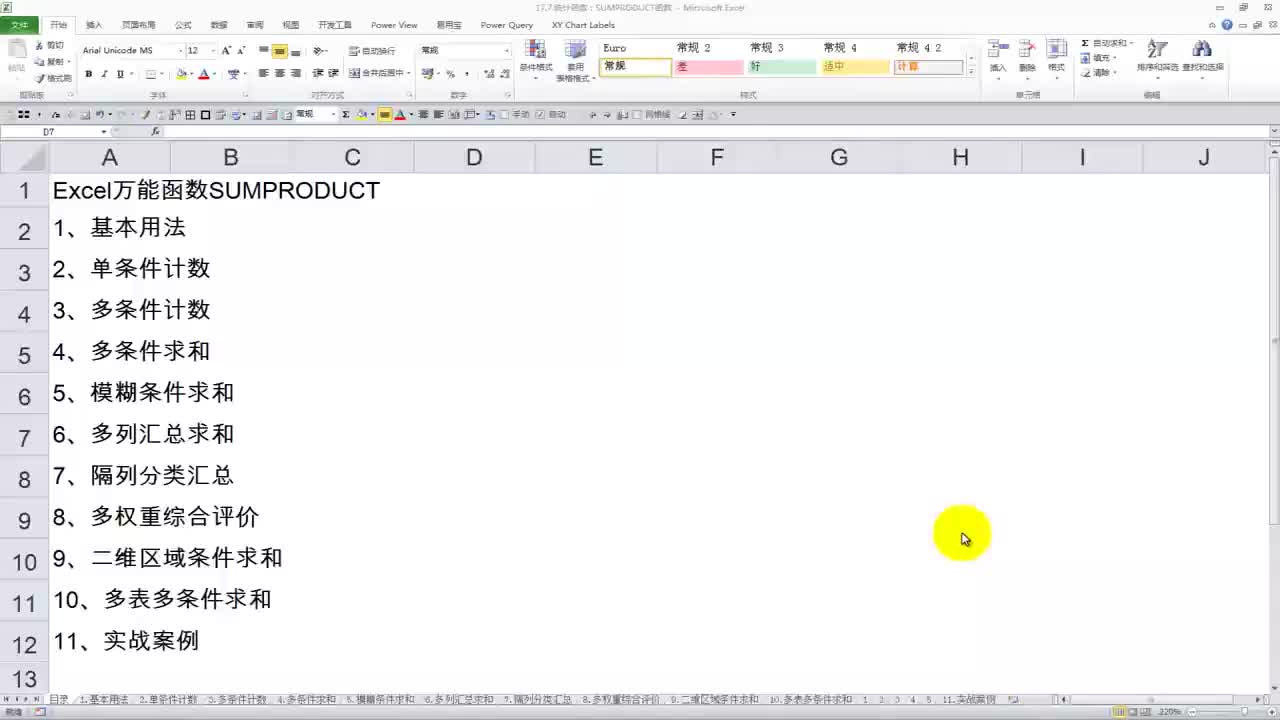Viewport: 1280px width, 720px height.
Task: Click cell text 9、二维区域条件求和
Action: [167, 558]
